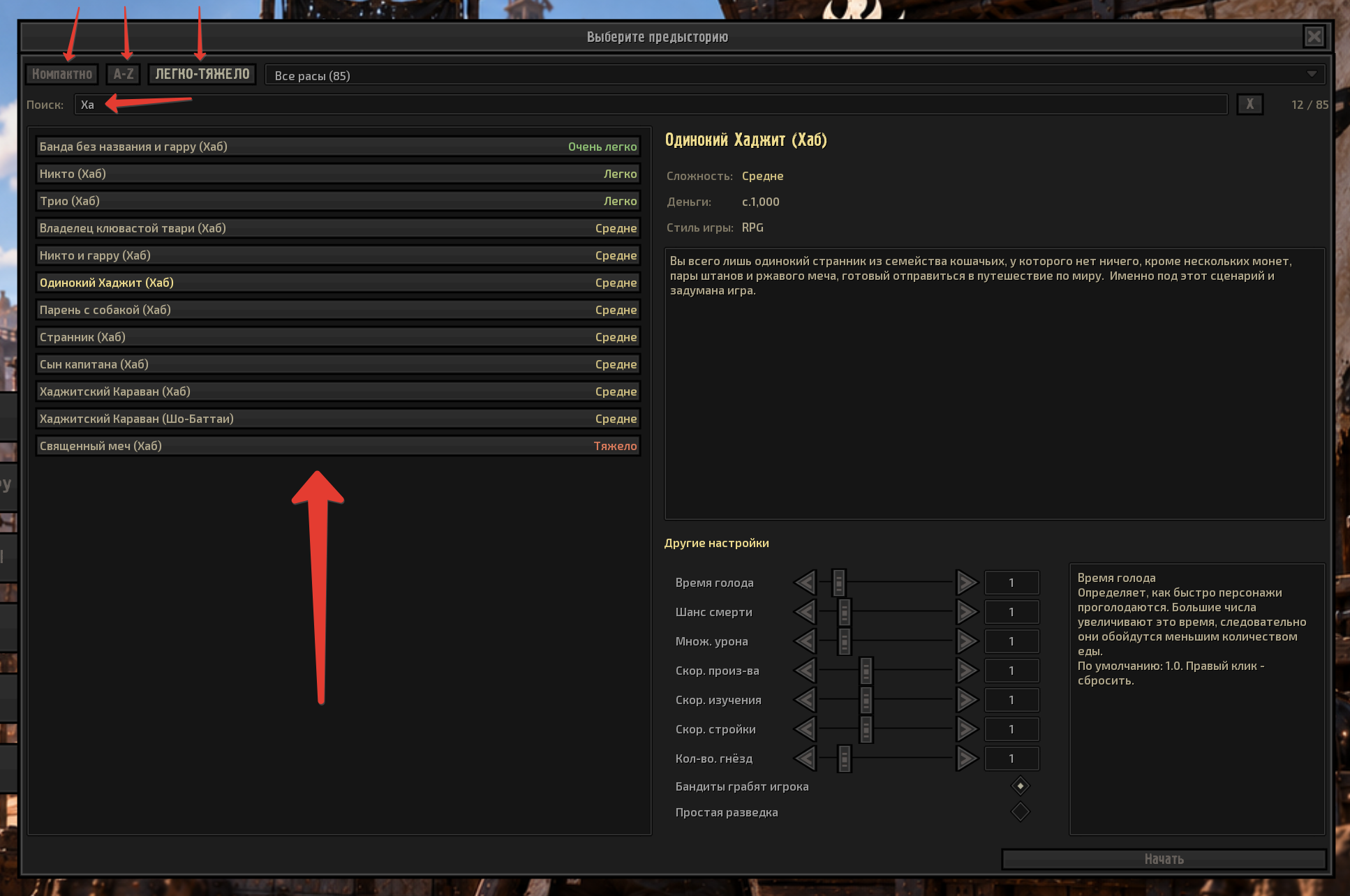1350x896 pixels.
Task: Choose Никто и гарру (Хаб) scenario
Action: [x=338, y=255]
